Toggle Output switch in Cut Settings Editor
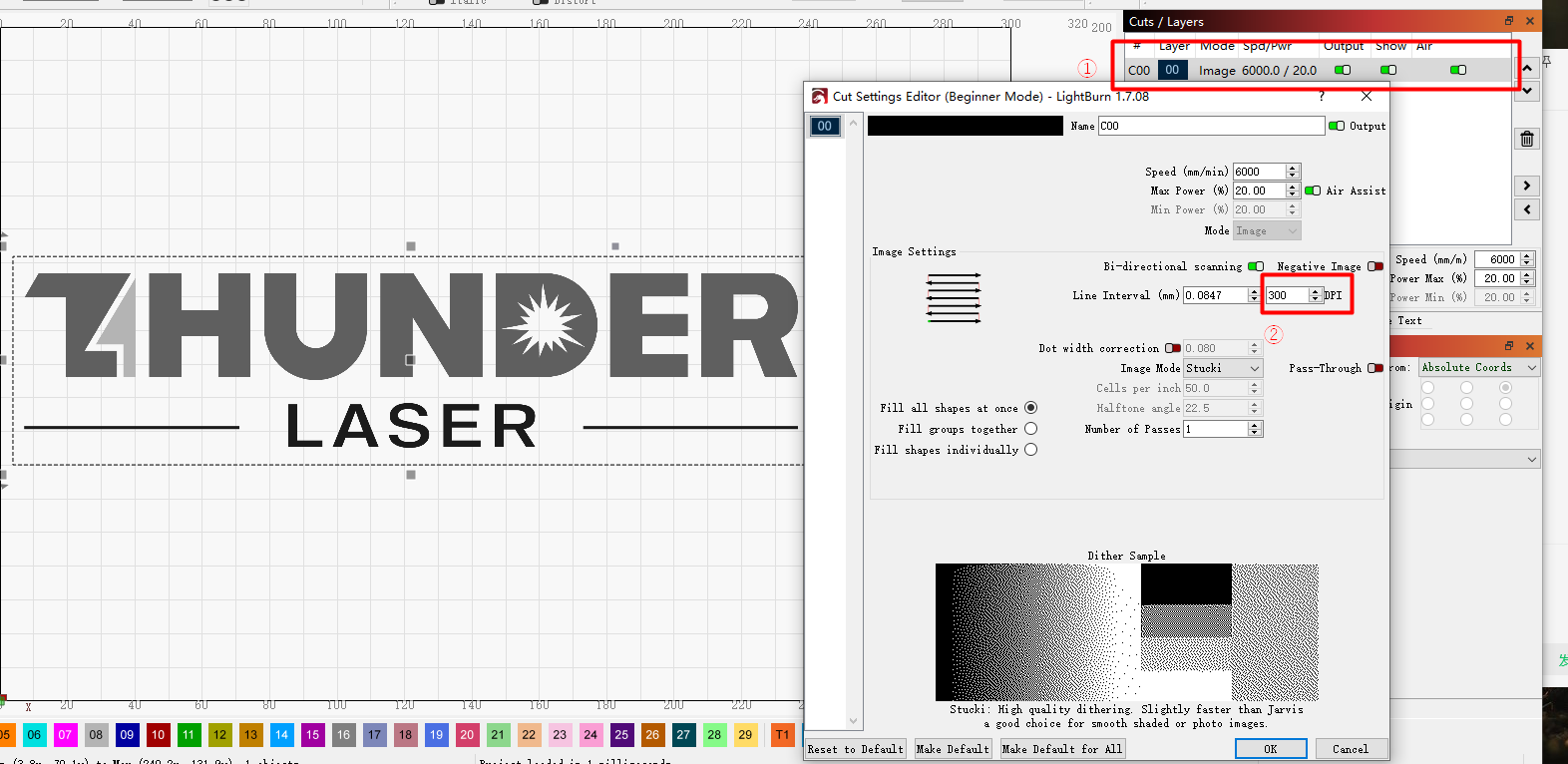The image size is (1568, 764). 1337,126
